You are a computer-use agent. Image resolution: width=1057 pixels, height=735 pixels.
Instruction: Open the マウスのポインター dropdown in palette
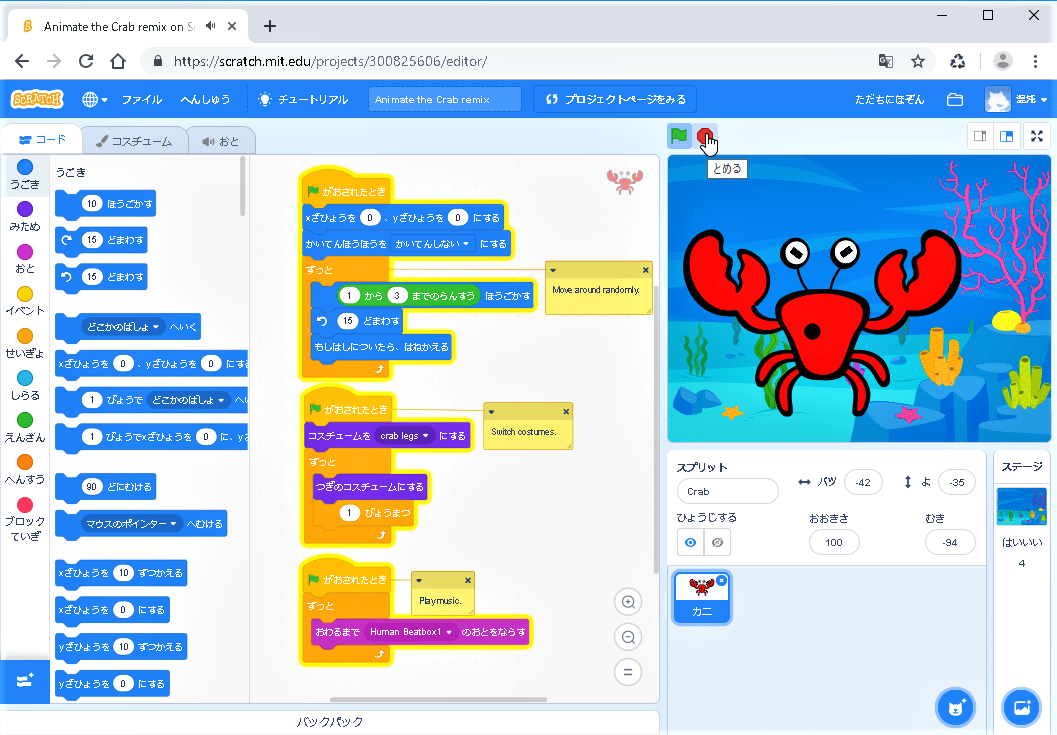[131, 523]
